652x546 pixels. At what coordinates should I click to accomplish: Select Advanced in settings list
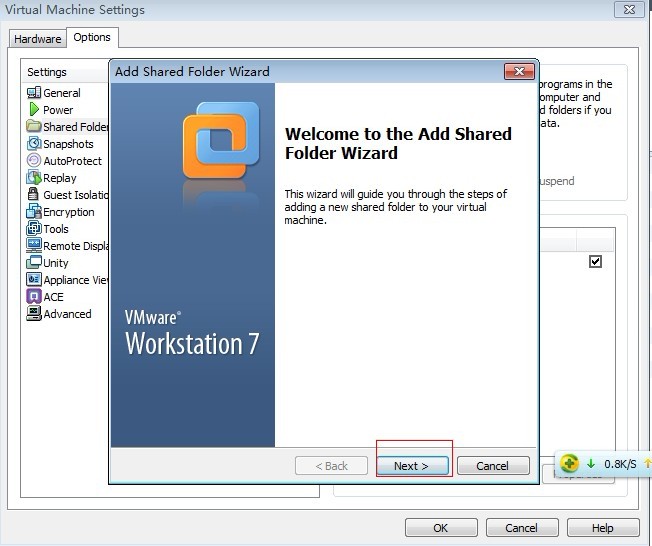coord(67,314)
